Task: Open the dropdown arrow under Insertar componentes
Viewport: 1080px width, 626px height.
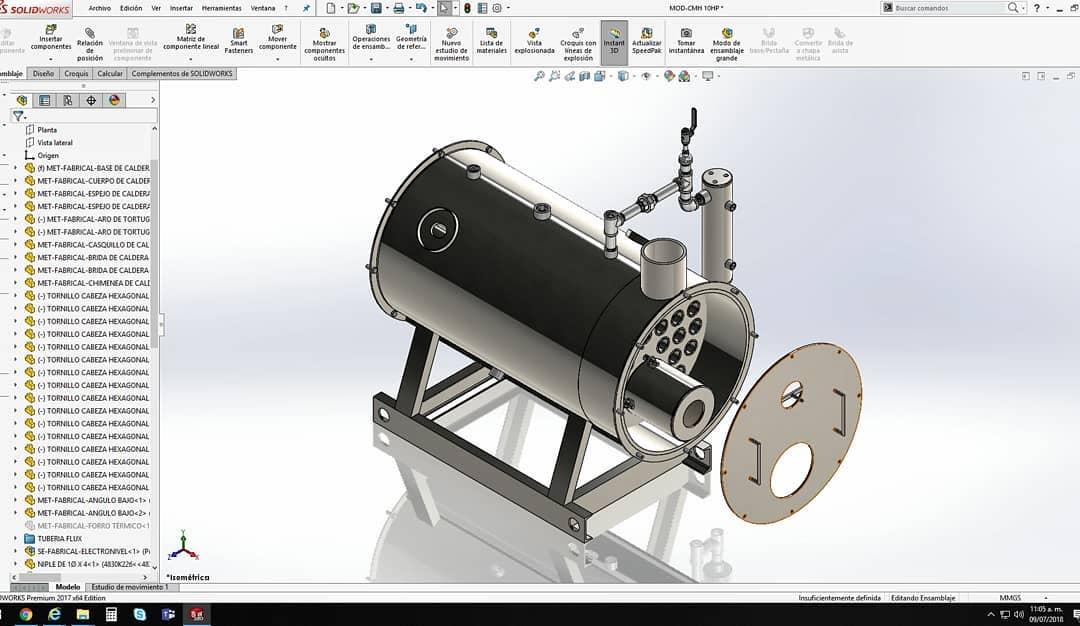Action: (x=50, y=59)
